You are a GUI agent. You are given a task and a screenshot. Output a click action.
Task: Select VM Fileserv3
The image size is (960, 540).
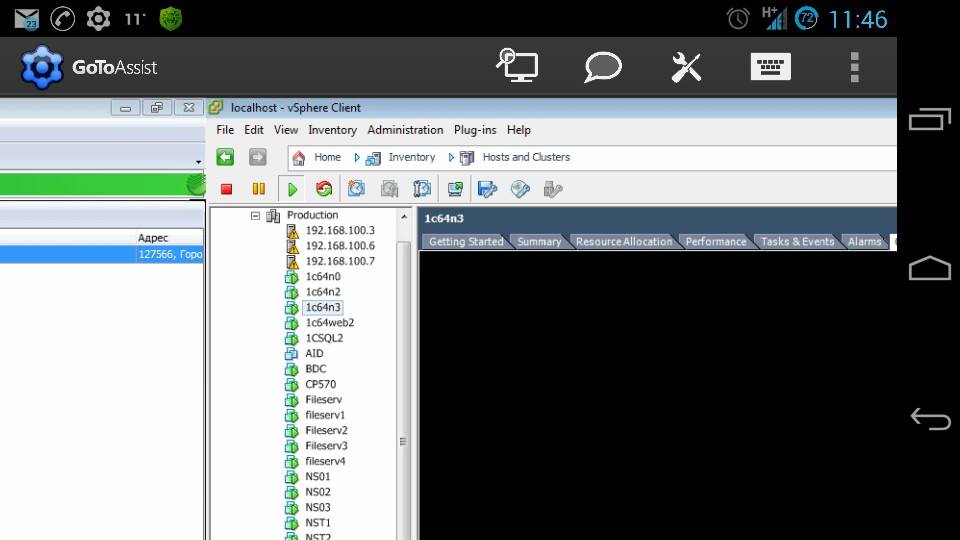[326, 446]
